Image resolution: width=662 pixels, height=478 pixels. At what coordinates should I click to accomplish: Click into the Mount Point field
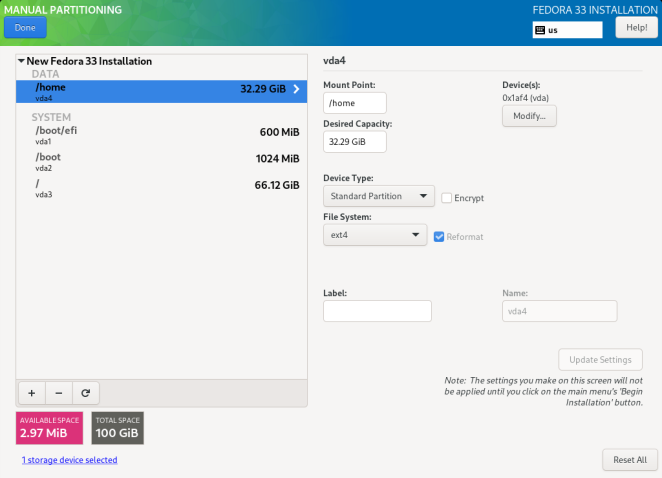click(x=355, y=103)
